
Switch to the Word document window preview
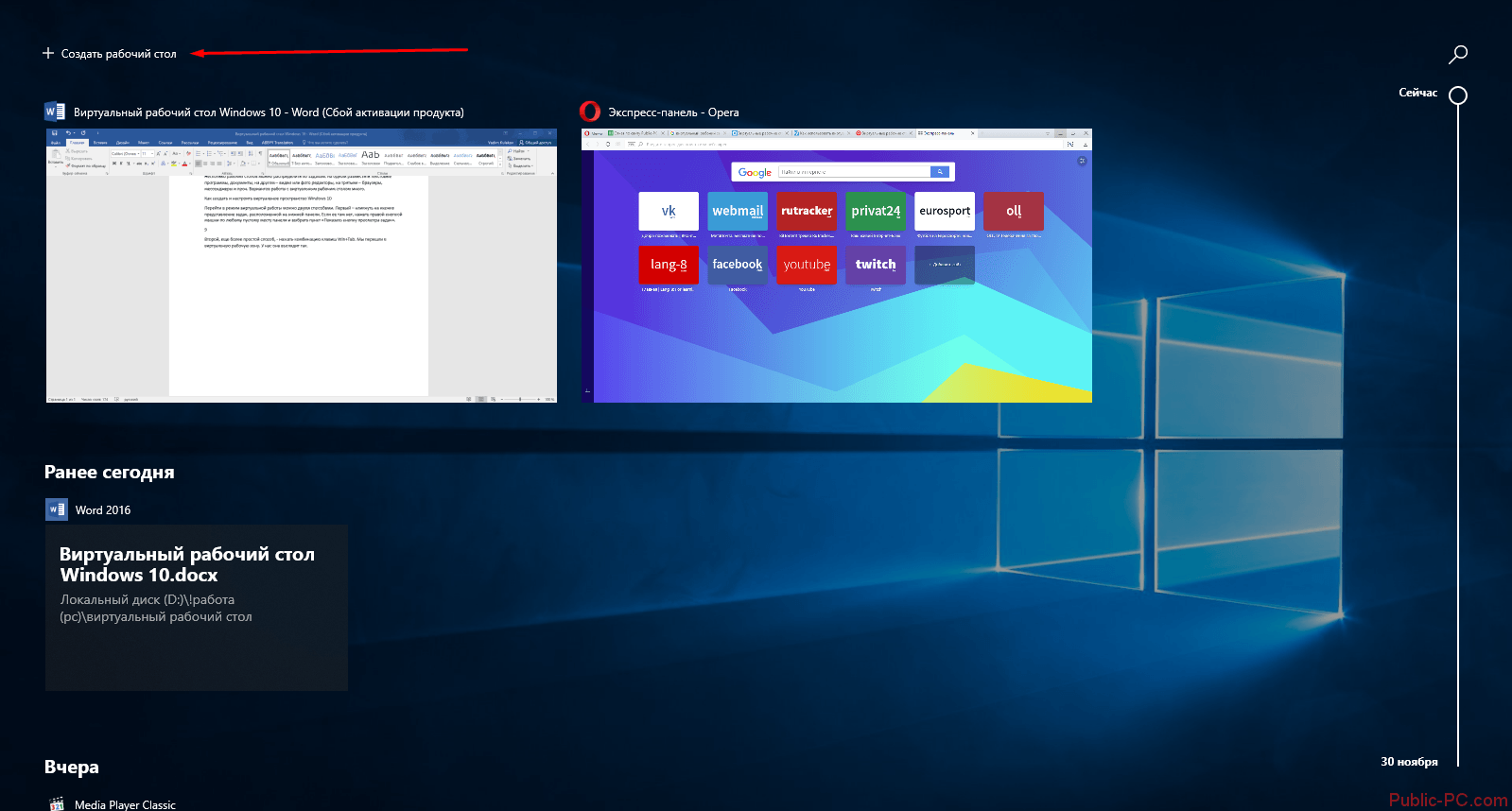click(302, 266)
